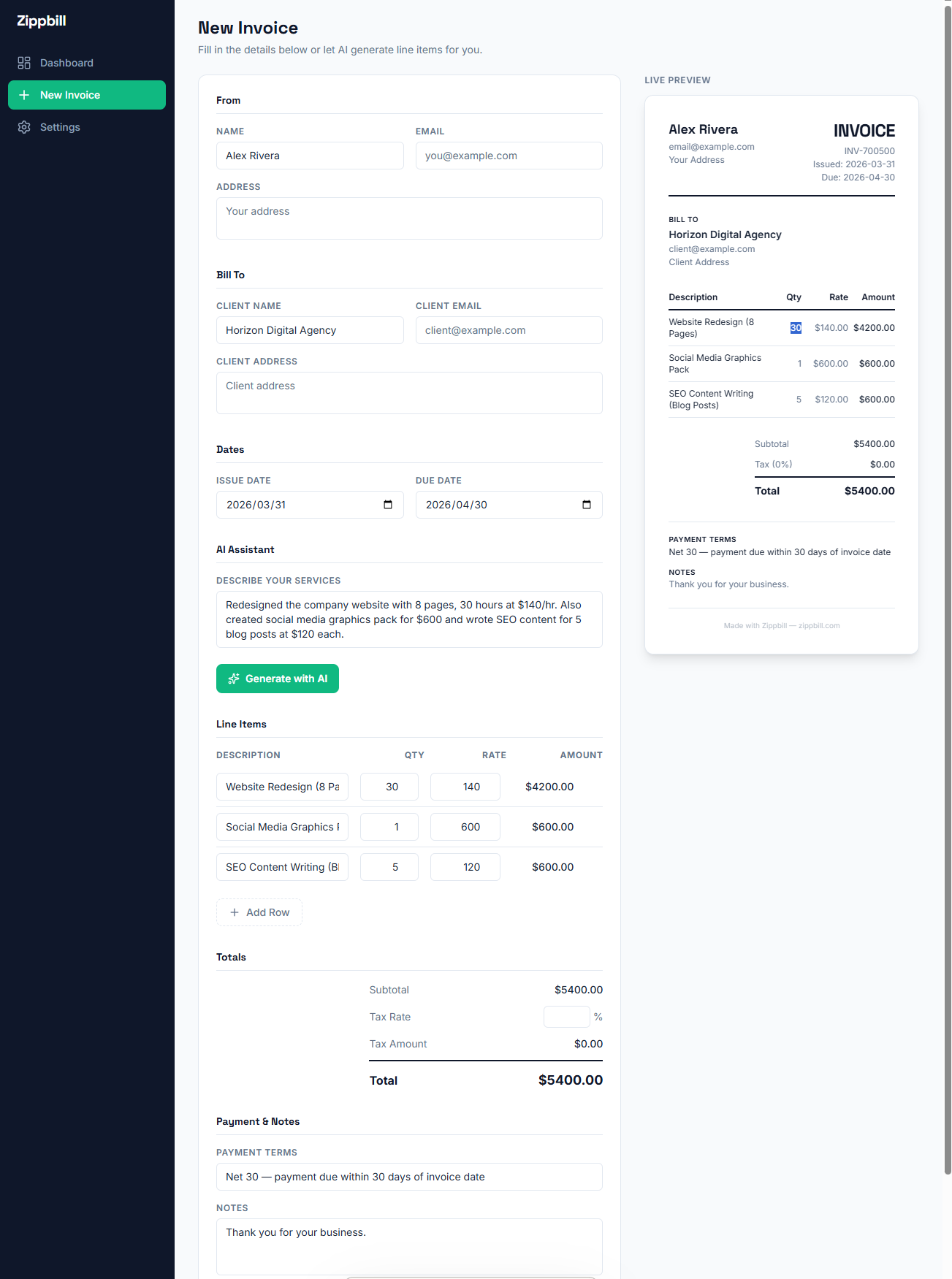The image size is (952, 1279).
Task: Click Made with Zippbill footer text
Action: click(782, 626)
